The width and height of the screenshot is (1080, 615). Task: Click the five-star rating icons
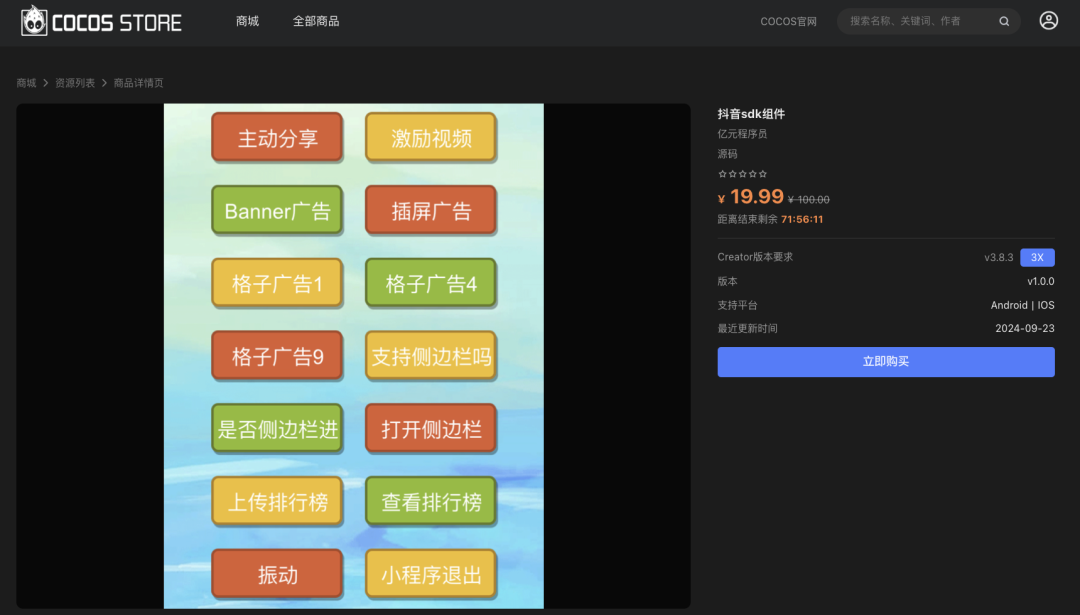click(x=742, y=174)
